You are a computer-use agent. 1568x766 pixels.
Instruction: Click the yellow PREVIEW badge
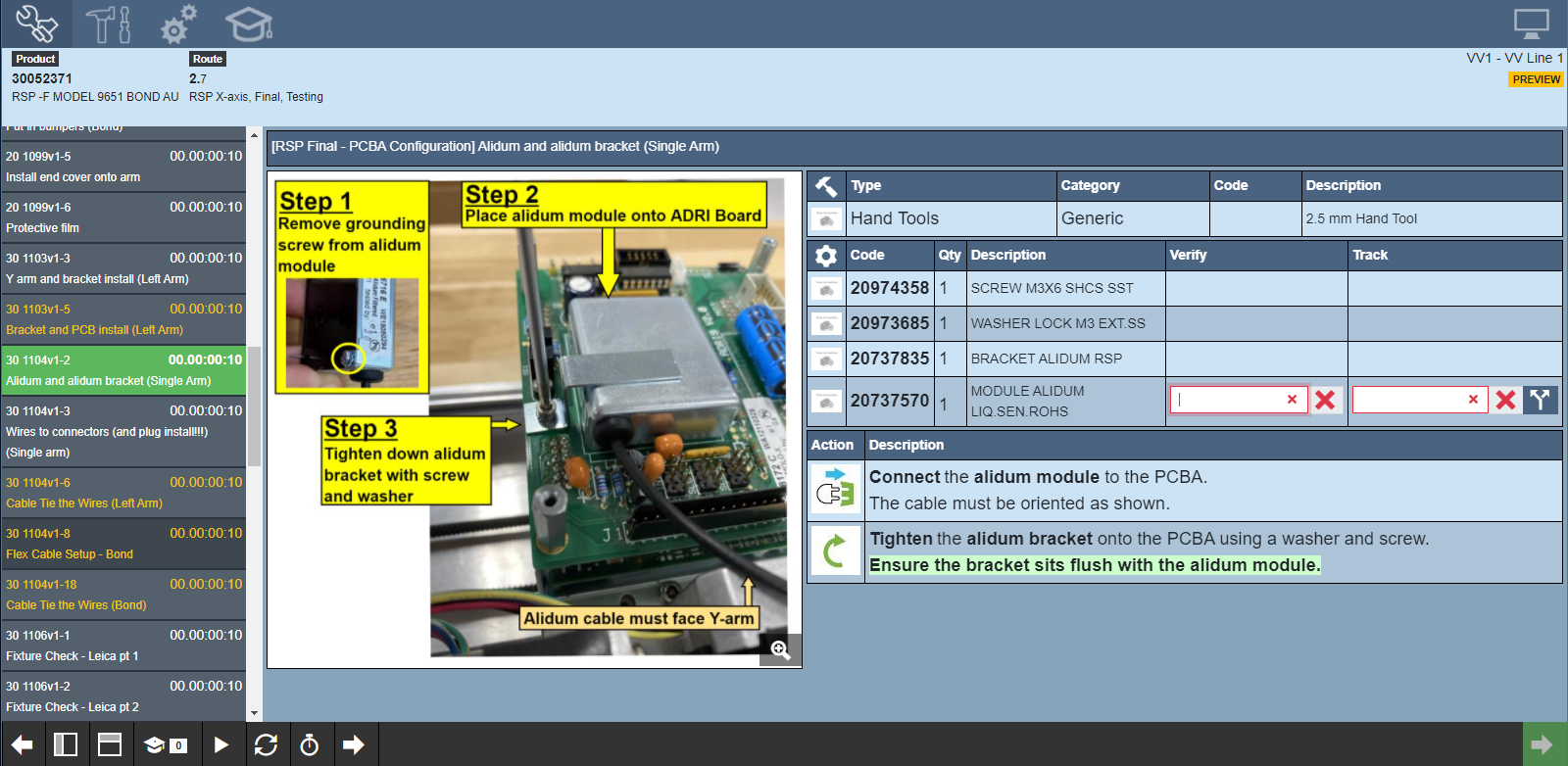tap(1536, 79)
